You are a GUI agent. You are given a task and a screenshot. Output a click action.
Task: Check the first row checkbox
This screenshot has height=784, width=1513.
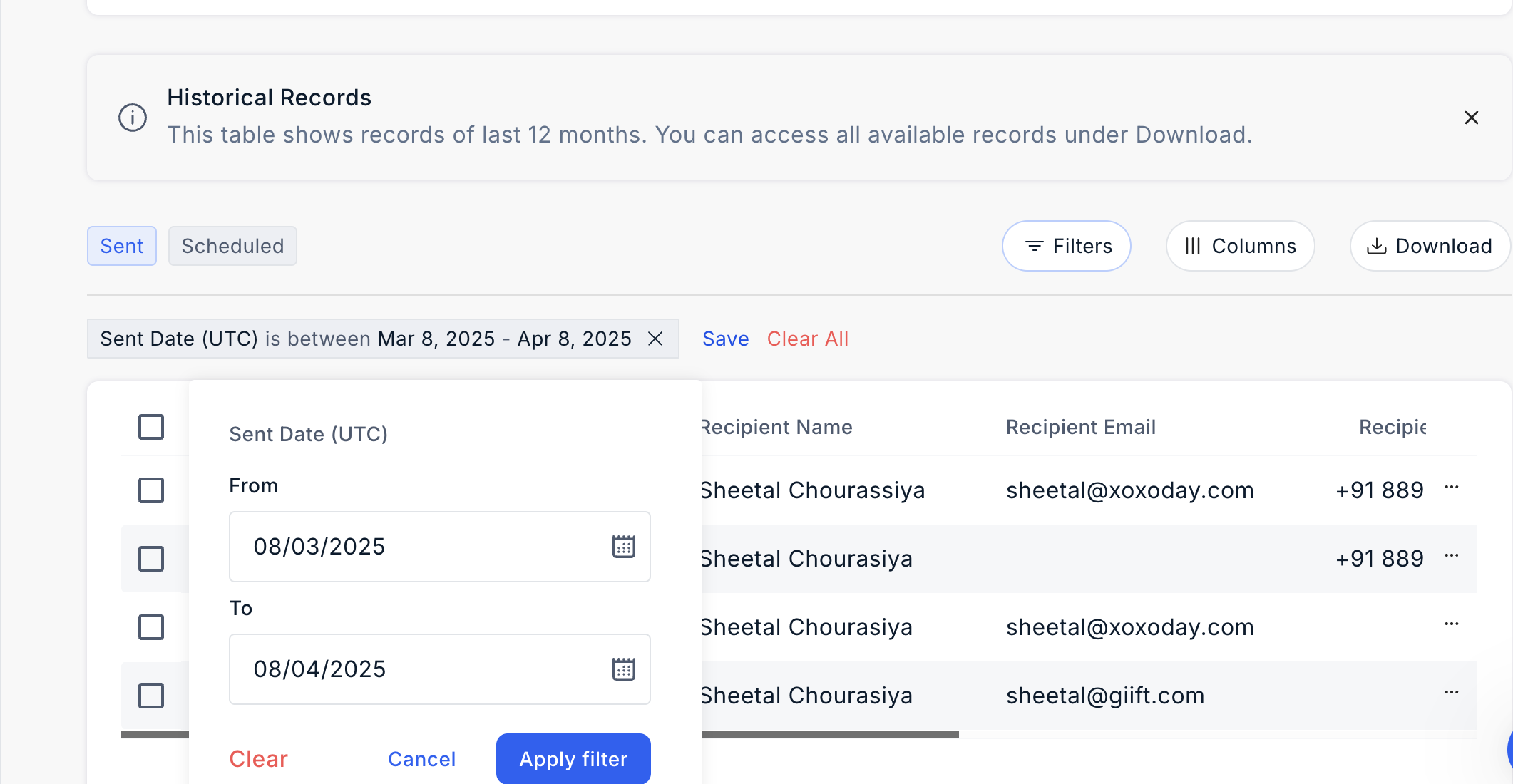click(x=151, y=490)
